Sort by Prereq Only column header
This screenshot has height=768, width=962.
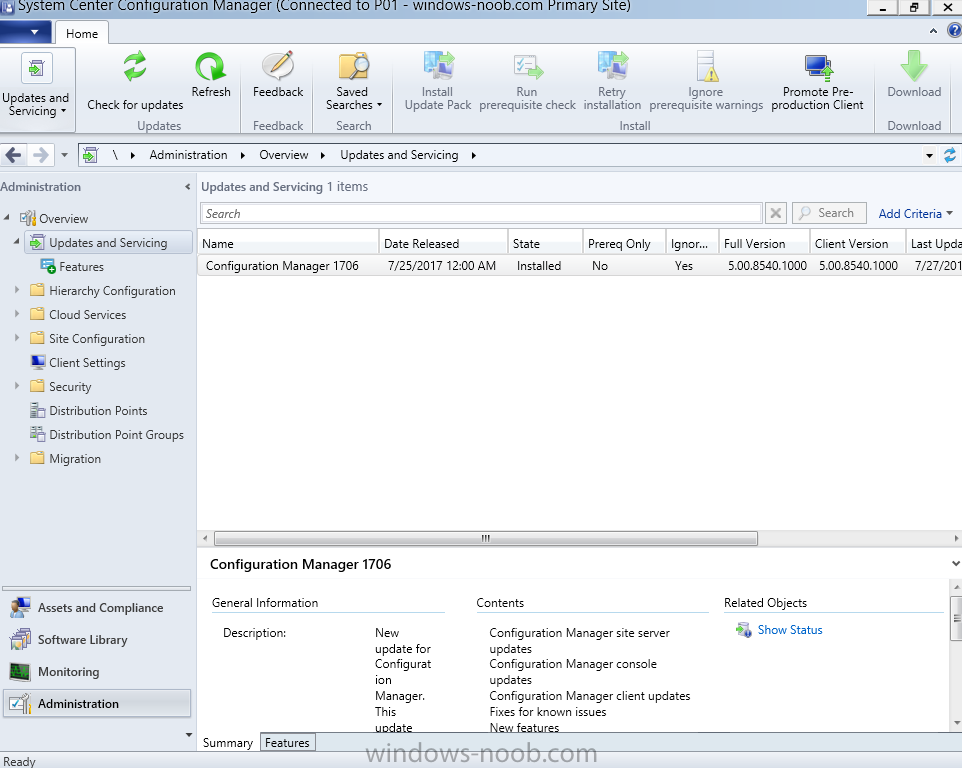pos(625,244)
